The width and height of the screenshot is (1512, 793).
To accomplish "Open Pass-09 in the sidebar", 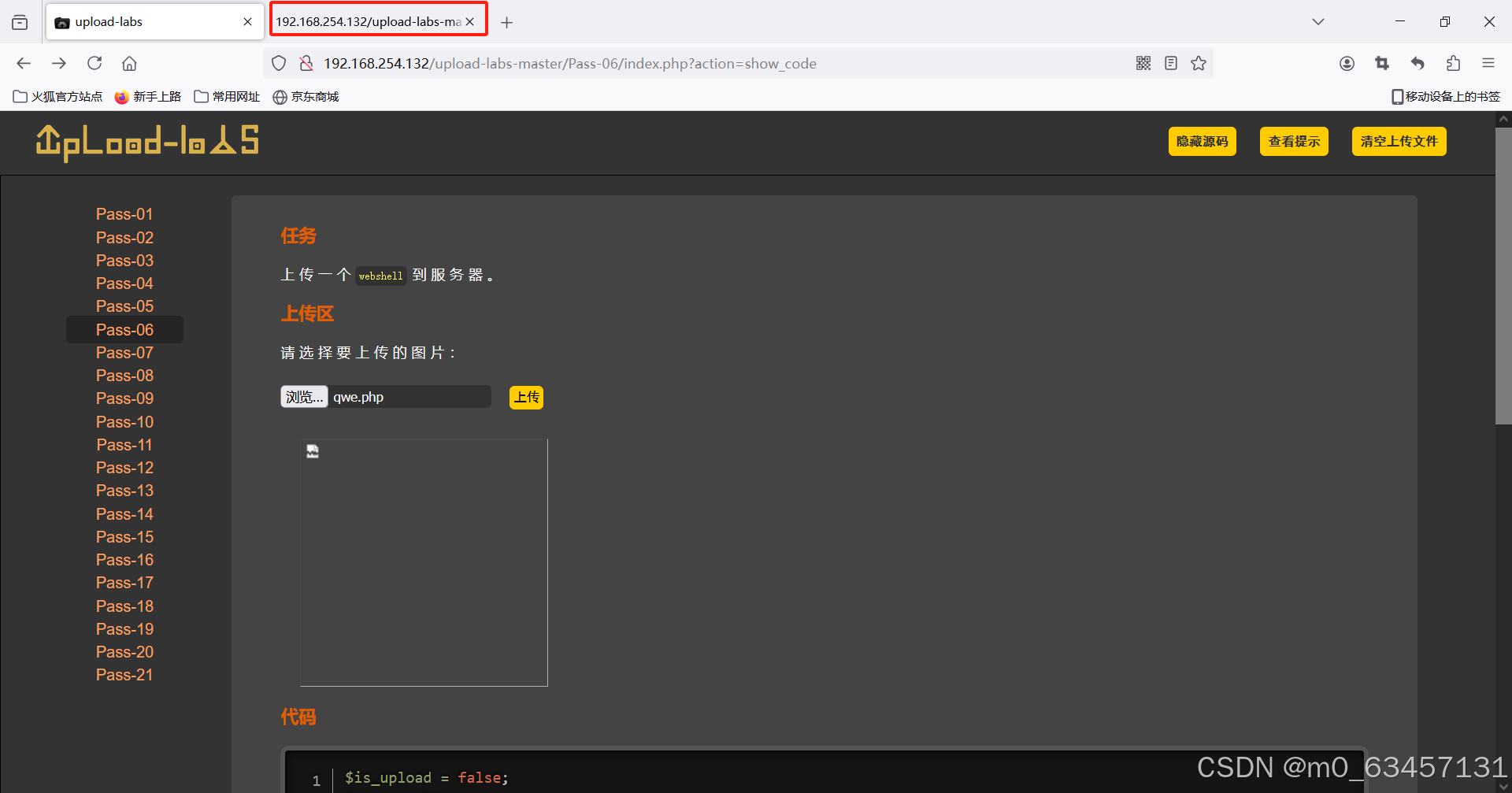I will click(124, 398).
